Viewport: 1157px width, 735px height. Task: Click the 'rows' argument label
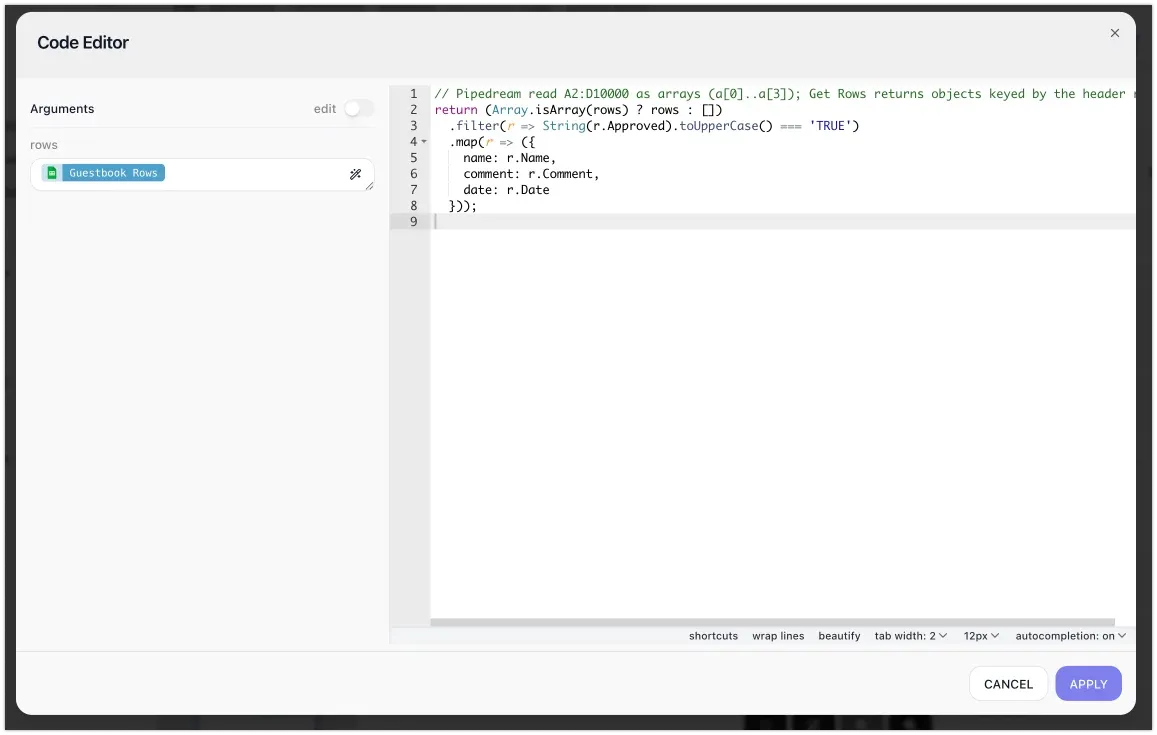pyautogui.click(x=44, y=145)
